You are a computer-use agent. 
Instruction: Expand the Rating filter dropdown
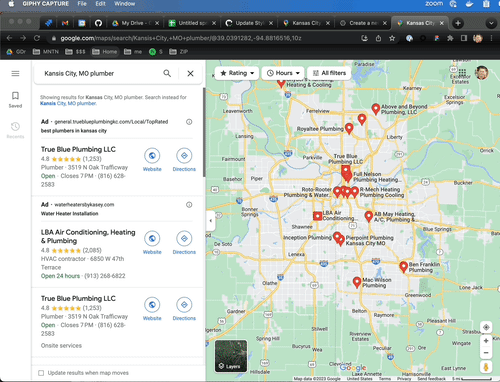237,73
